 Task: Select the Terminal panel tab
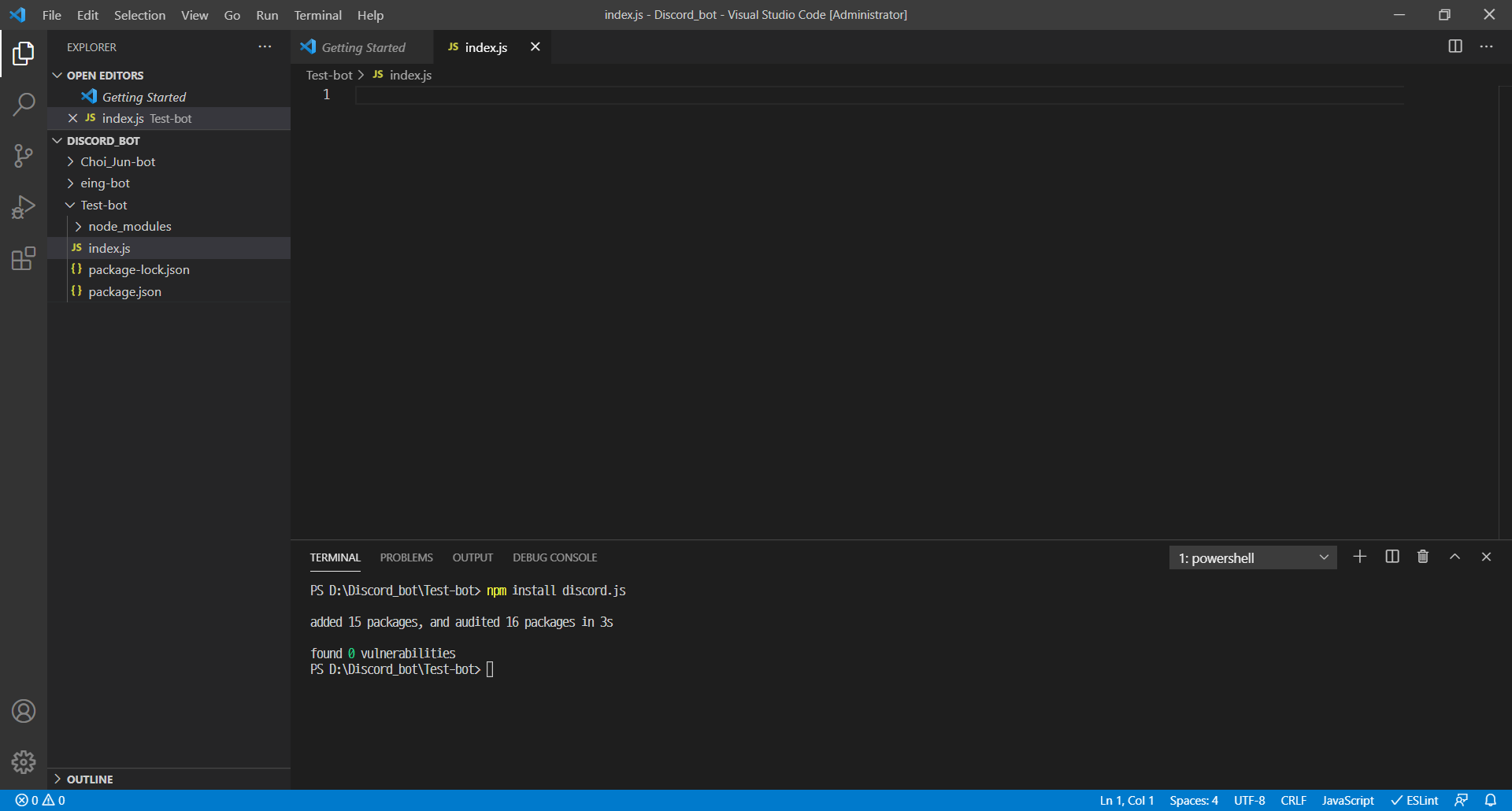coord(335,557)
